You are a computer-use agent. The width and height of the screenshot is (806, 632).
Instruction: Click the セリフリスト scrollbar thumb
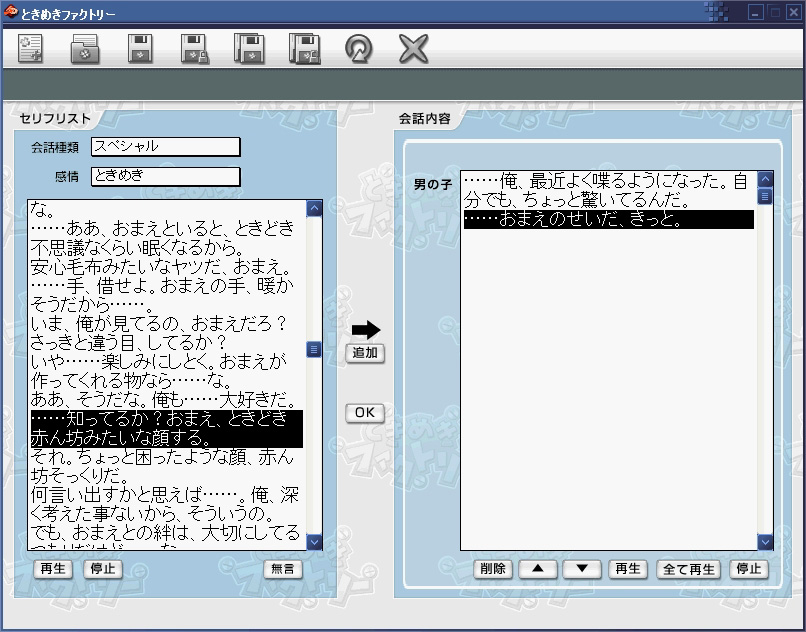click(314, 350)
